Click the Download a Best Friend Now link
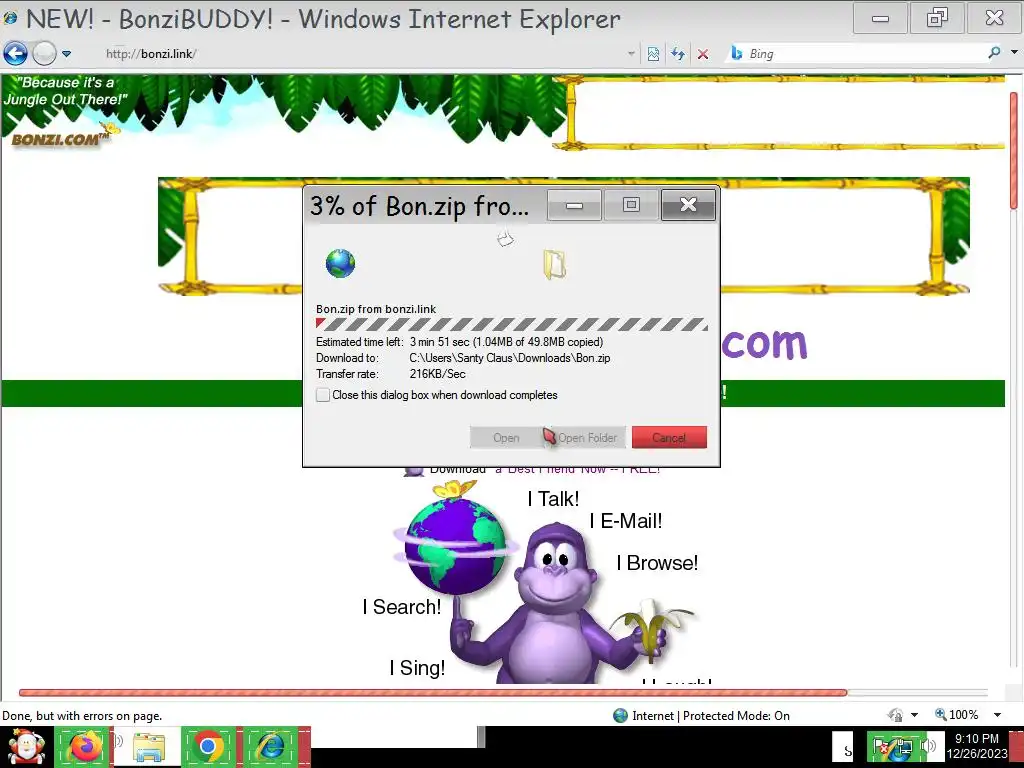This screenshot has height=768, width=1024. [545, 469]
